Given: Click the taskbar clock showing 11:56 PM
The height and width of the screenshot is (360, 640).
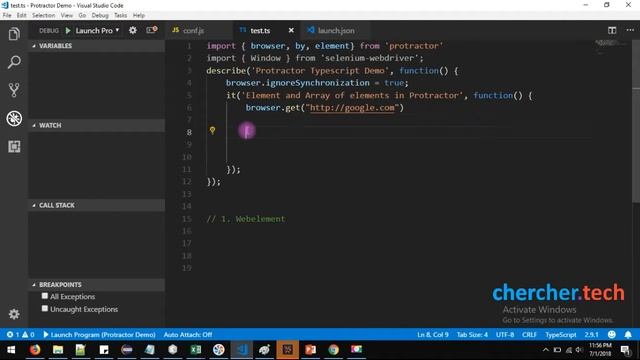Looking at the screenshot, I should 600,349.
